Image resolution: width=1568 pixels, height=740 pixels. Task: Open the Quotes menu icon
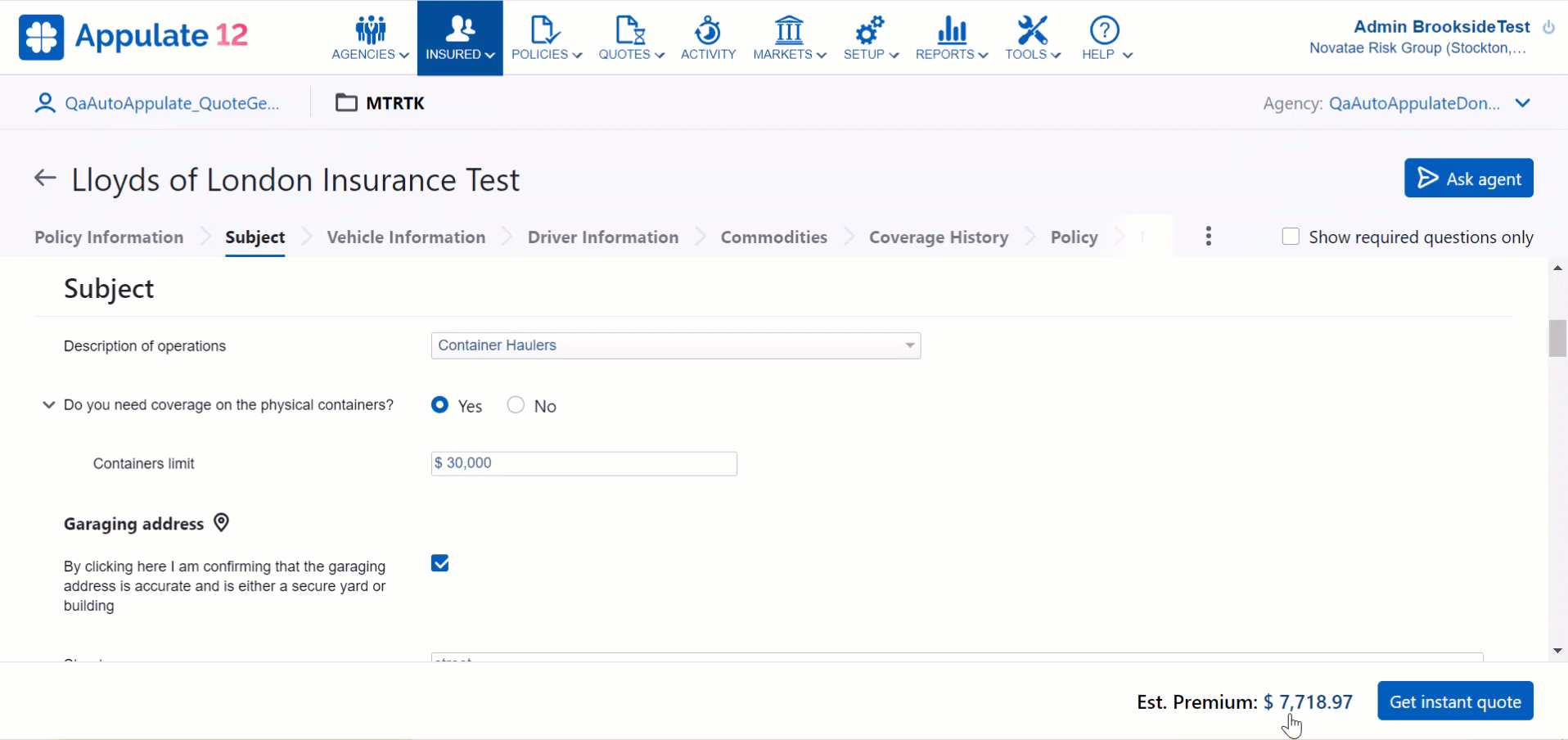[x=630, y=29]
